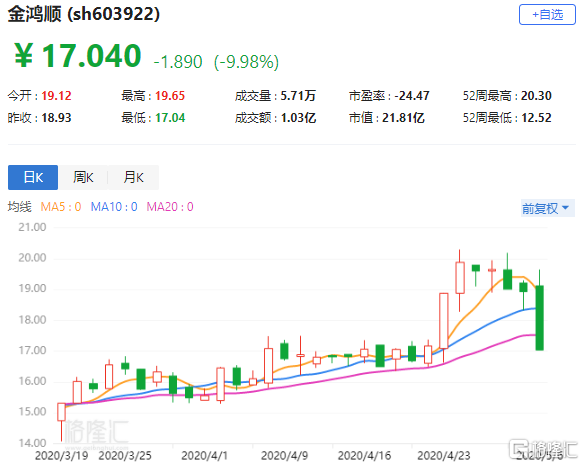
Task: Click the MA20 : 0 indicator label
Action: [170, 207]
